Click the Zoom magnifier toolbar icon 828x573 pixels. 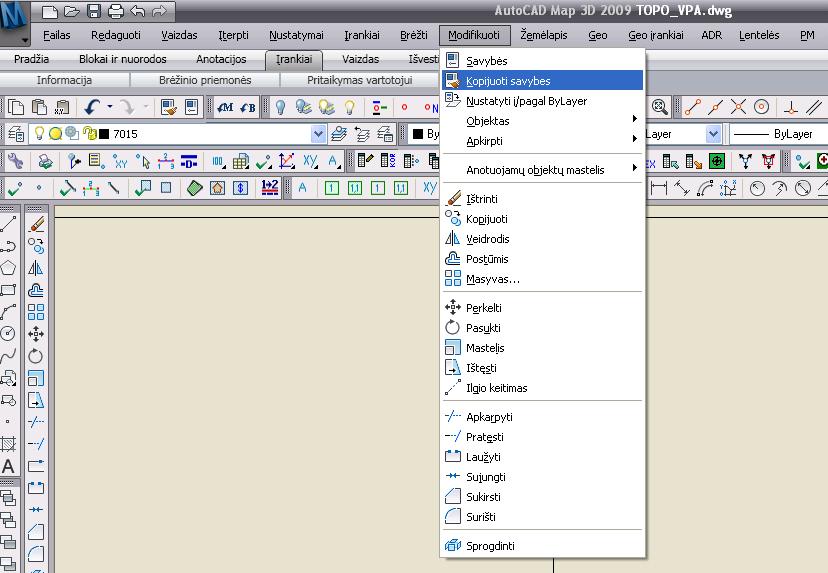tap(660, 107)
